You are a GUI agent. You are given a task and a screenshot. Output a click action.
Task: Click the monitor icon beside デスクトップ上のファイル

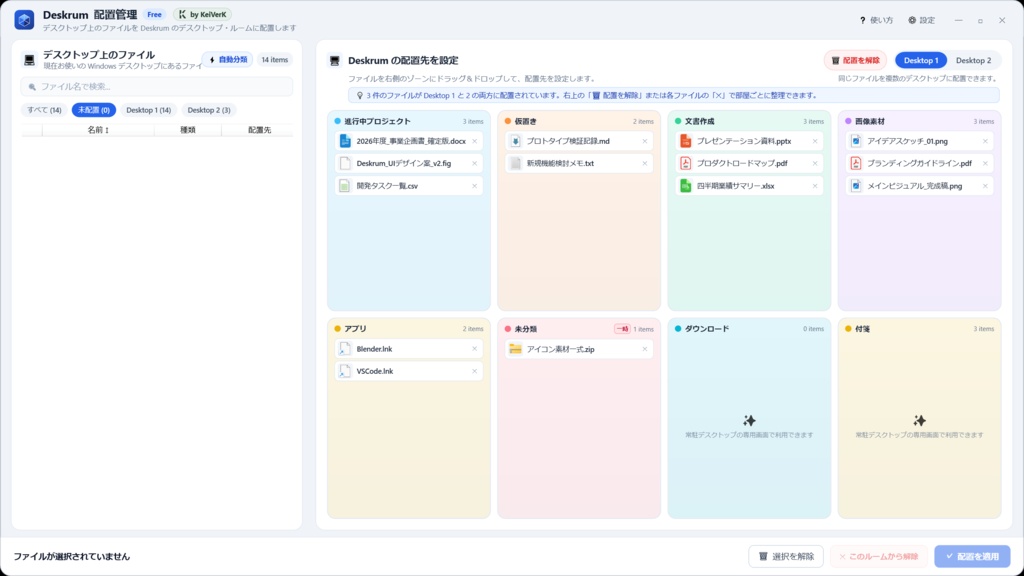pyautogui.click(x=29, y=60)
